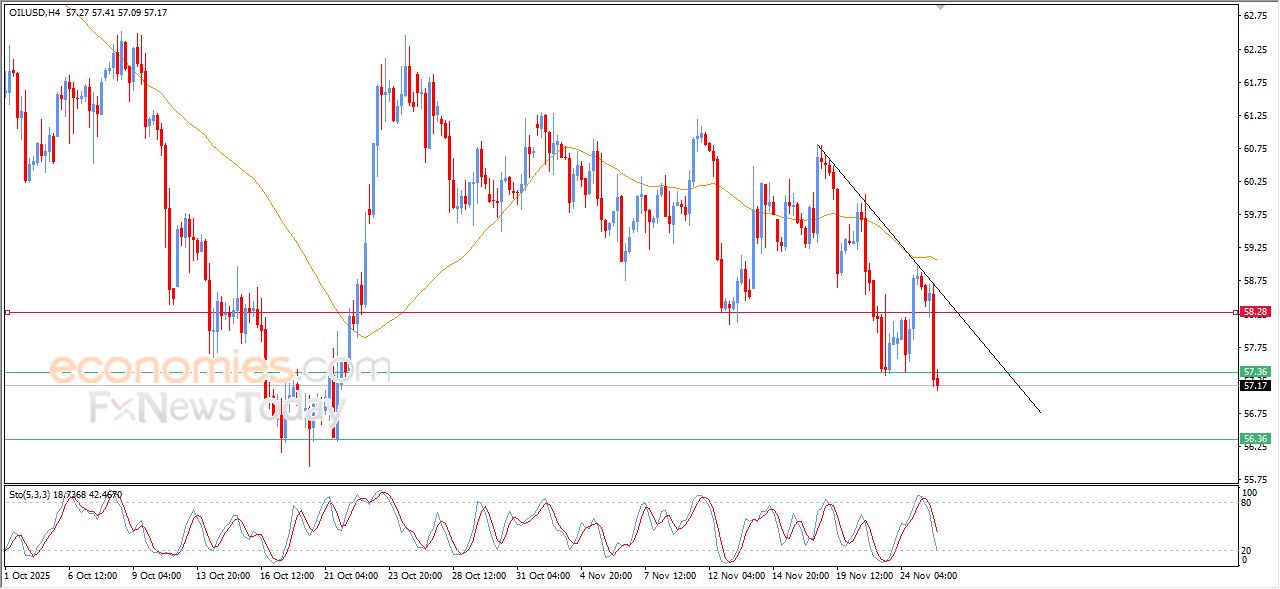1280x589 pixels.
Task: Click the 12 Nov 04:00 time label
Action: [x=735, y=575]
